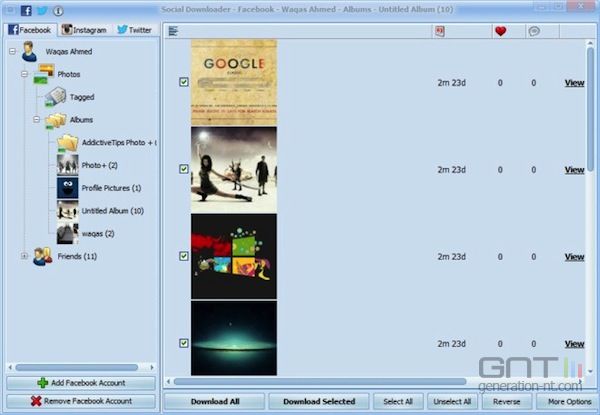Open the More Options button
Image resolution: width=600 pixels, height=415 pixels.
point(569,402)
